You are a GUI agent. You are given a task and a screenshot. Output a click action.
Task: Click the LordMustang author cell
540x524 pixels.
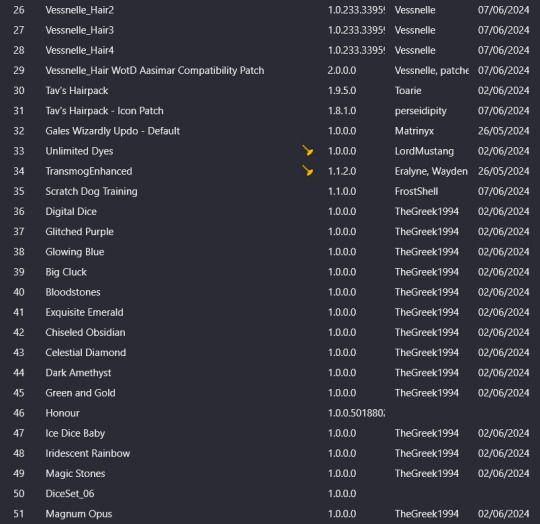pos(424,151)
